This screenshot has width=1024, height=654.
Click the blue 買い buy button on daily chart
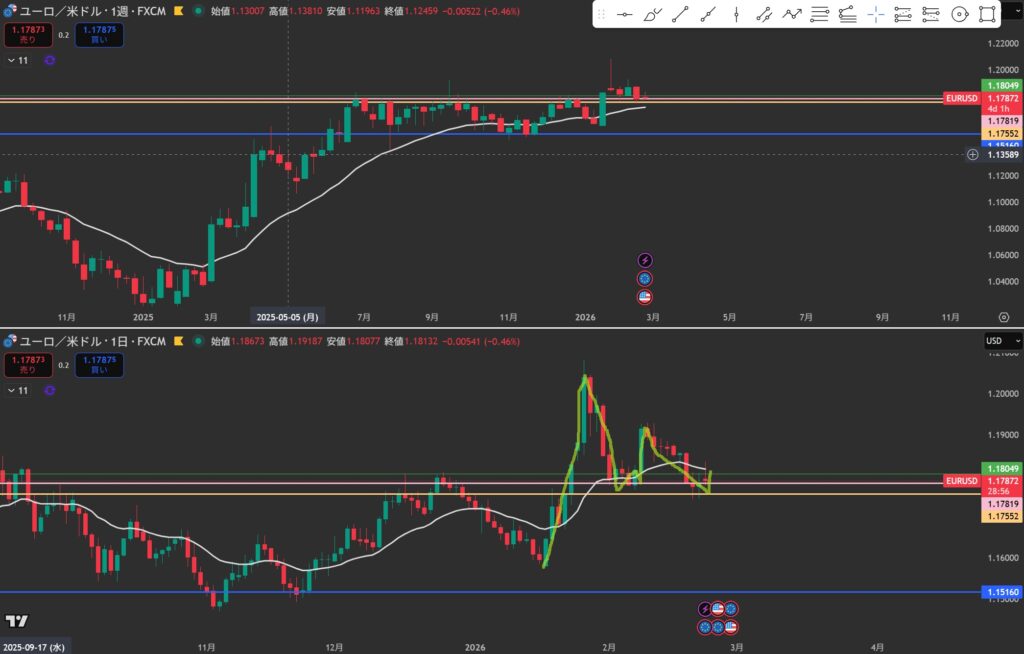point(98,364)
